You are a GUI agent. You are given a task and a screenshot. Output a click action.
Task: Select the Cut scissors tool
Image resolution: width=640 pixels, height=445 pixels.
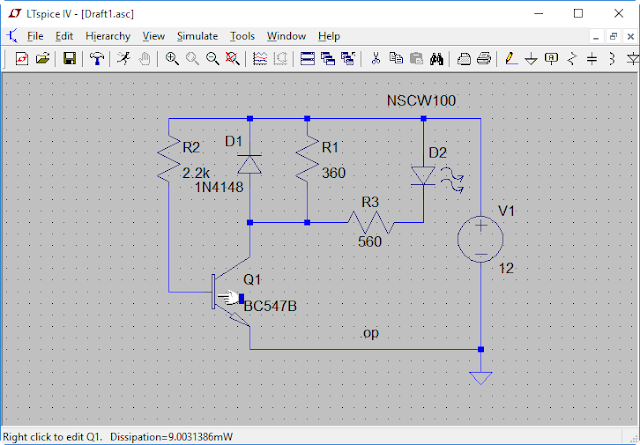(x=376, y=59)
